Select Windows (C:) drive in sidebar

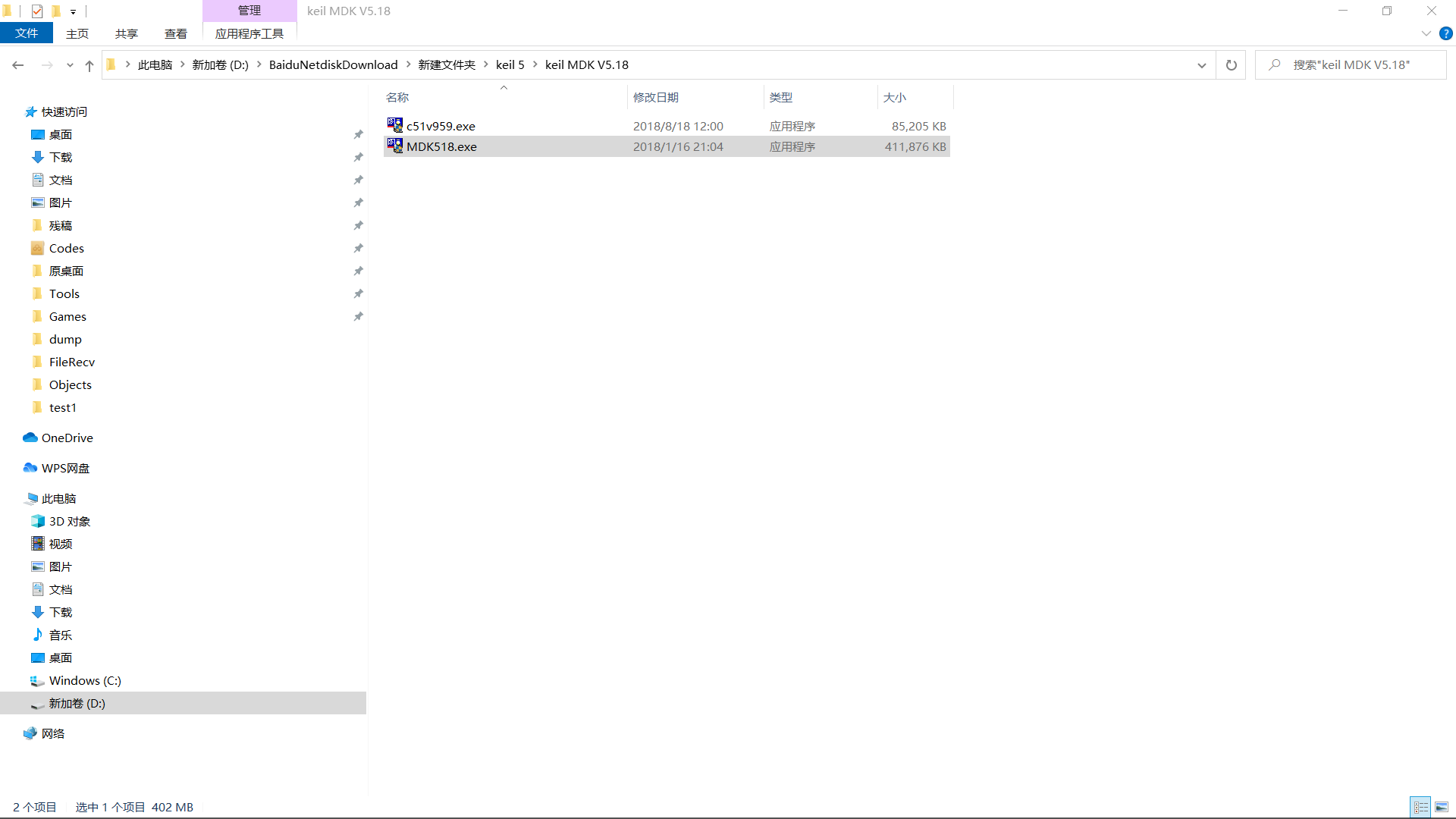(84, 680)
